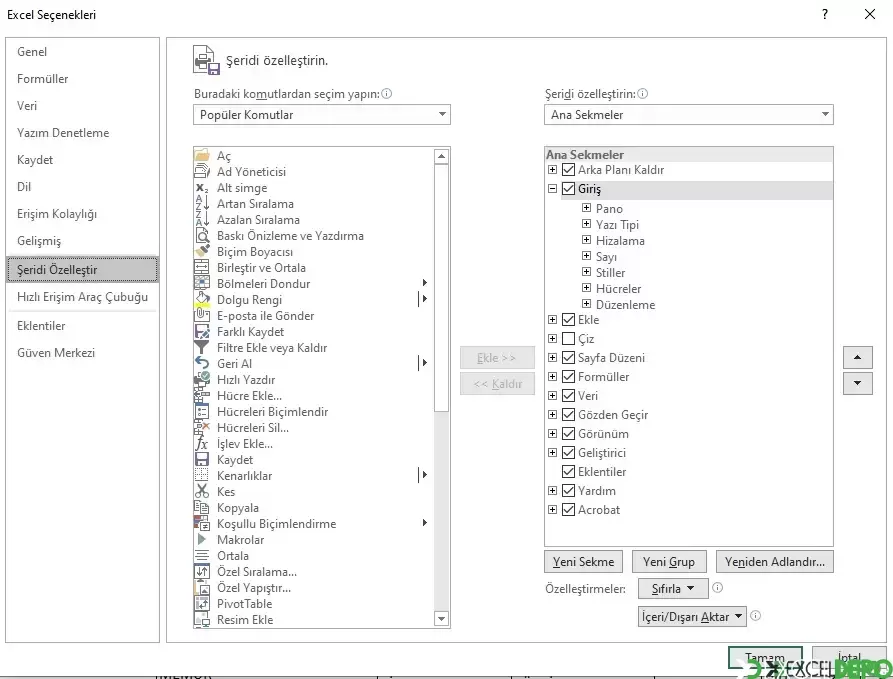Viewport: 893px width, 679px height.
Task: Open the Sıfırla dropdown button
Action: 673,588
